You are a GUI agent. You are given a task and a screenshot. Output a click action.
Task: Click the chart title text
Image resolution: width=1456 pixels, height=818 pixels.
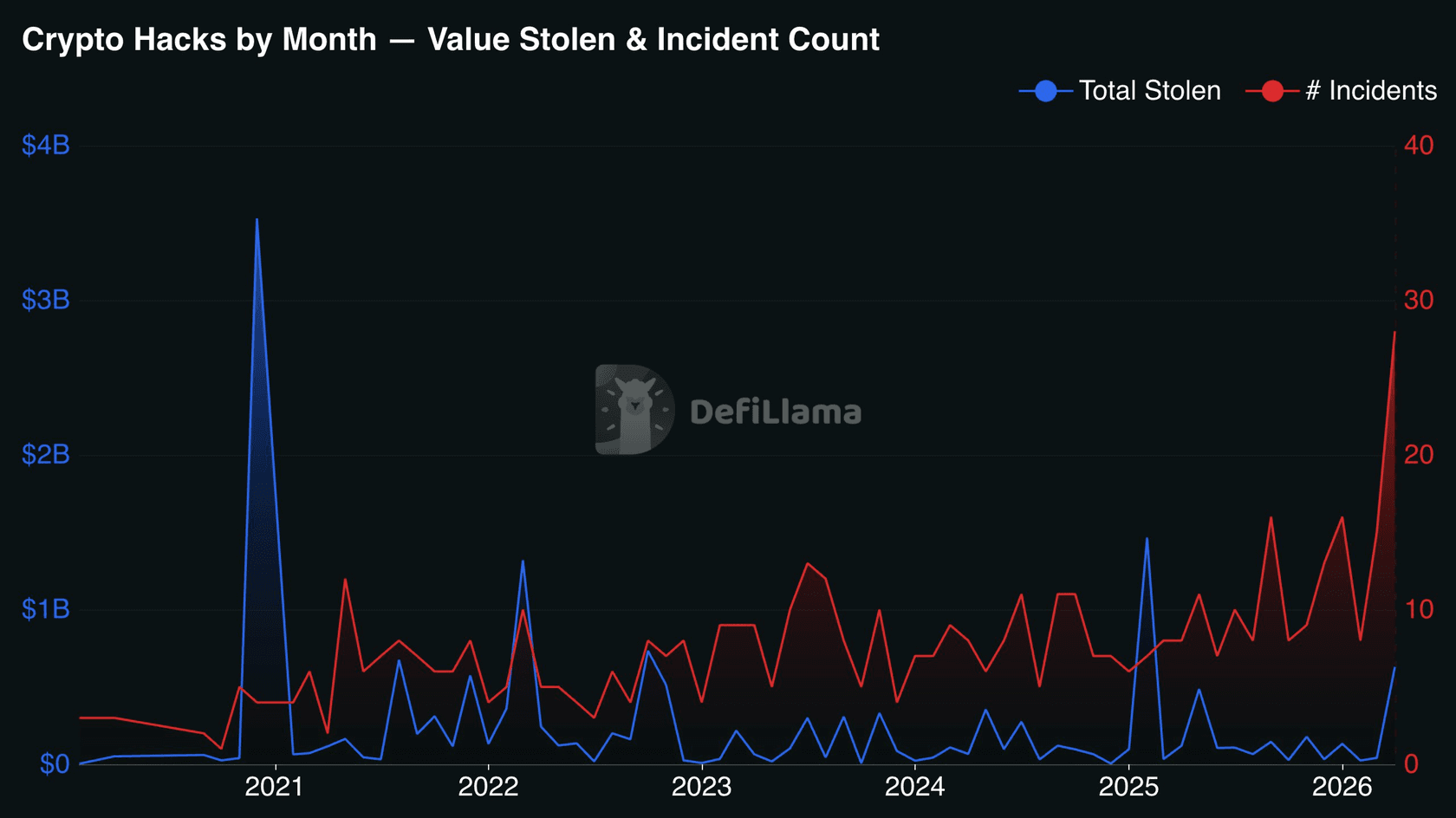click(x=451, y=40)
